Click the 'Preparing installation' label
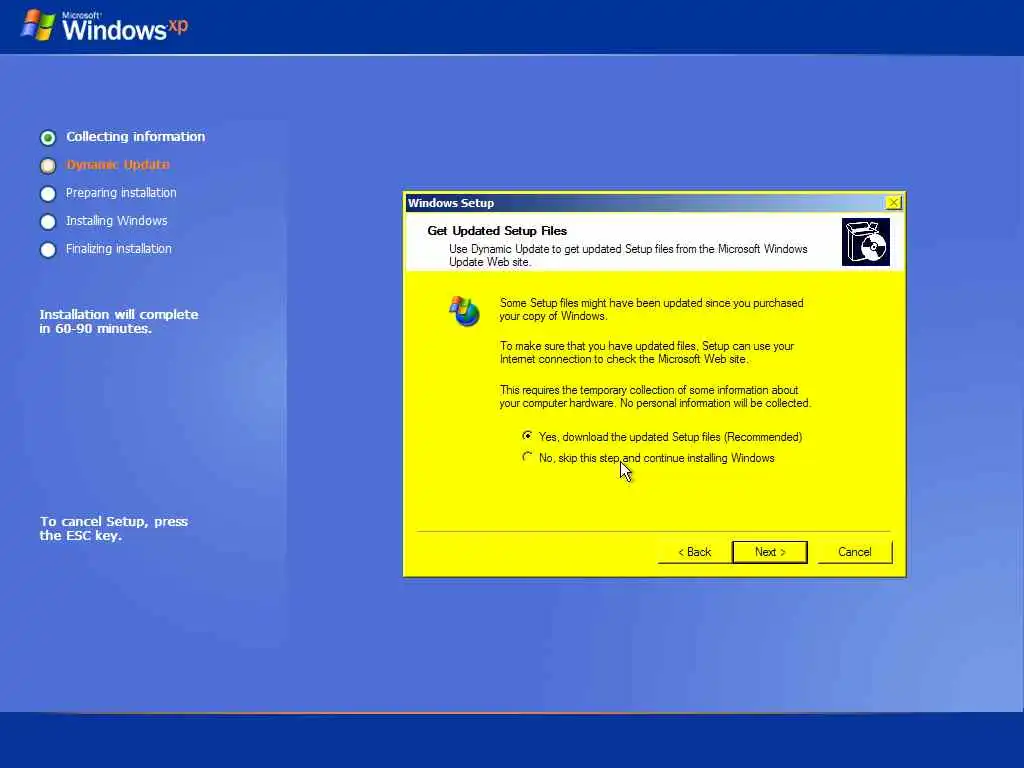 pyautogui.click(x=121, y=193)
